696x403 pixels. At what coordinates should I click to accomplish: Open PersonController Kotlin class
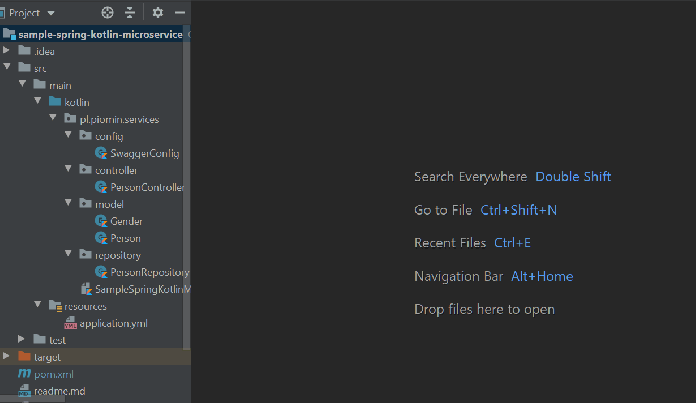(146, 187)
